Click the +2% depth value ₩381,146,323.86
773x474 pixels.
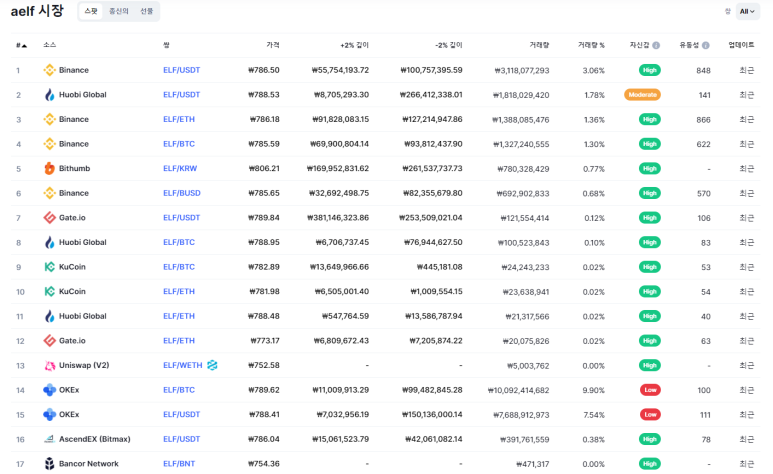[x=338, y=218]
